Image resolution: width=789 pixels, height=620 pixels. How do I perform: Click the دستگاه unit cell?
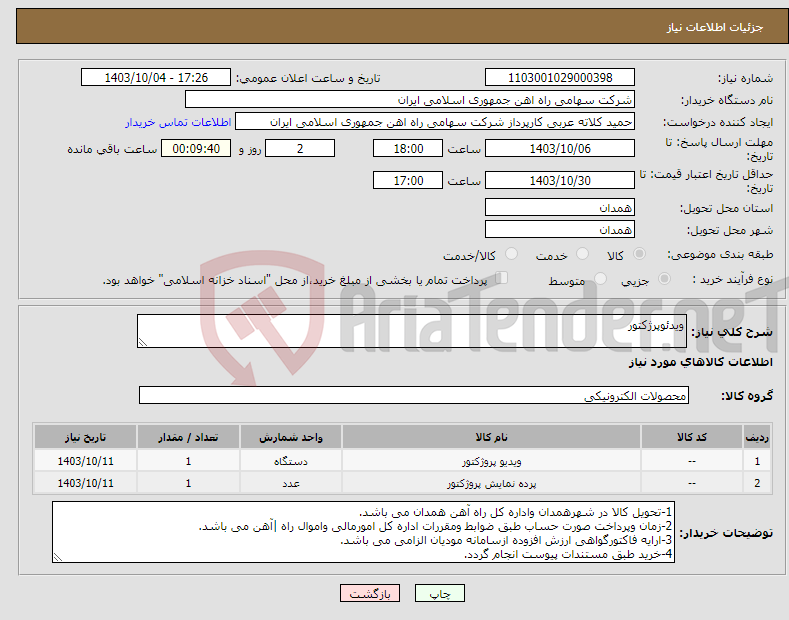pos(291,461)
